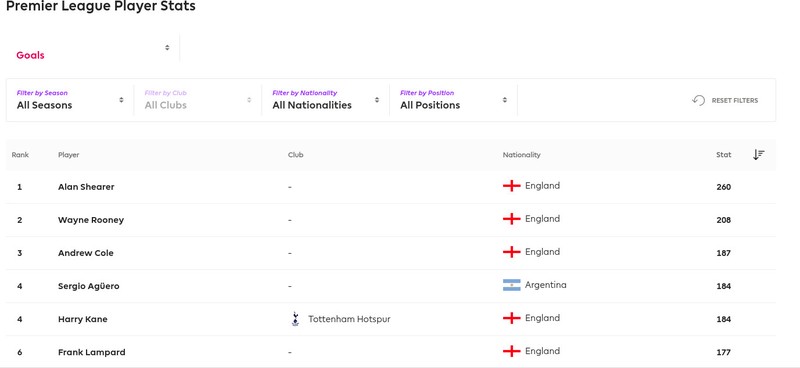Screen dimensions: 800x368
Task: Open the Filter by Nationality dropdown
Action: [x=326, y=100]
